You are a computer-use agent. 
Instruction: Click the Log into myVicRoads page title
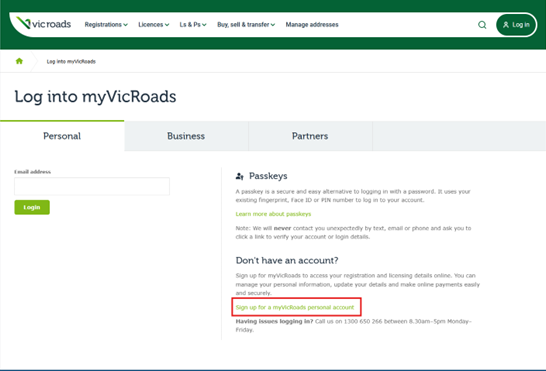(x=95, y=96)
